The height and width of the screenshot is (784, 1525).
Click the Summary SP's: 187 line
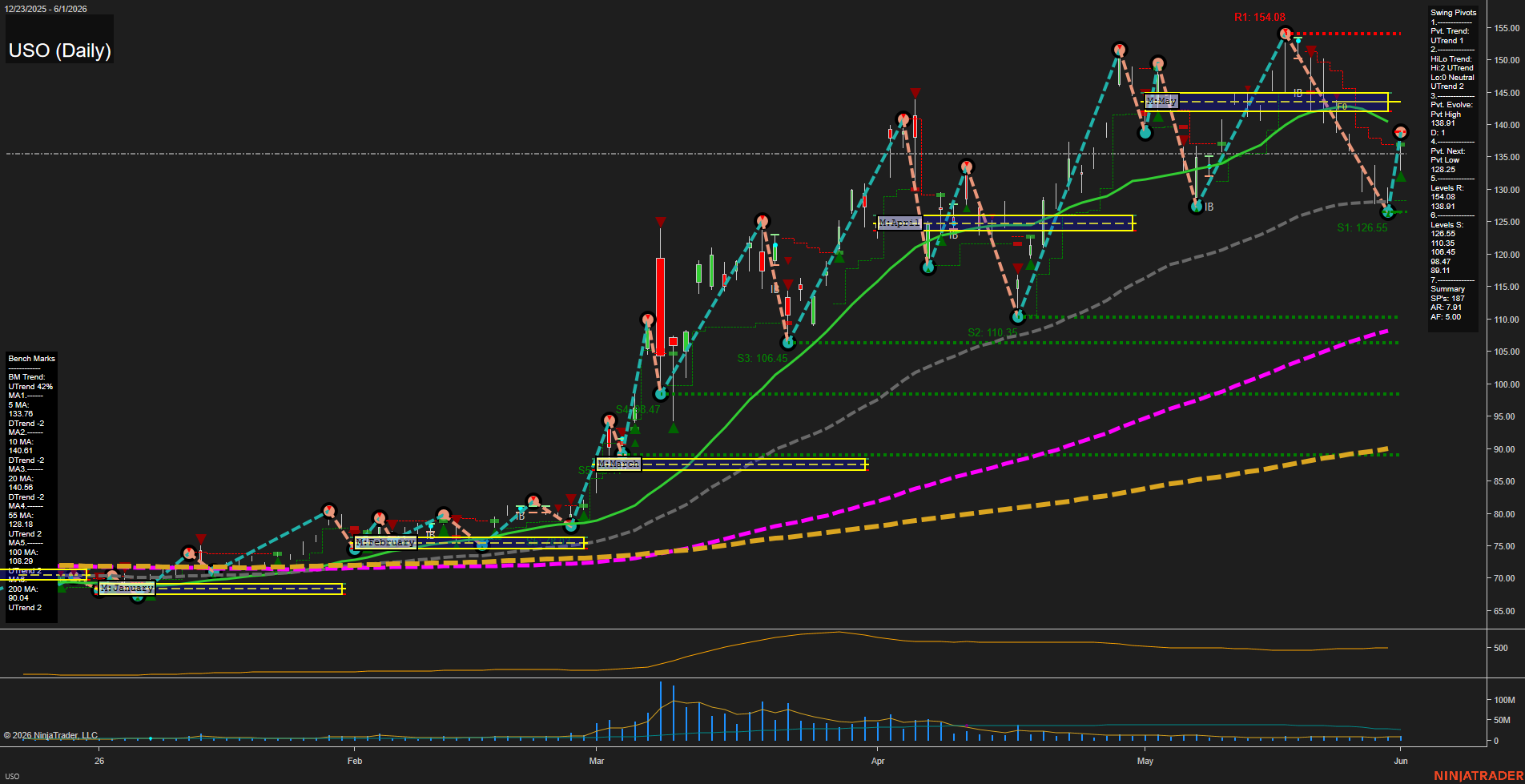1447,299
